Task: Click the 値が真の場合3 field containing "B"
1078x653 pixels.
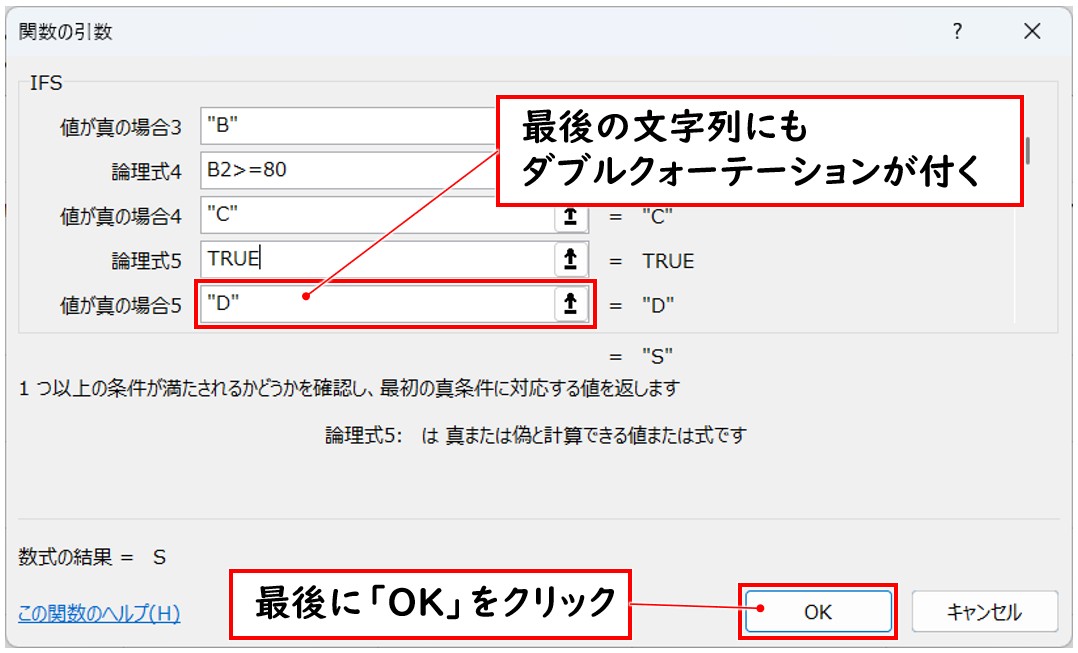Action: [x=349, y=126]
